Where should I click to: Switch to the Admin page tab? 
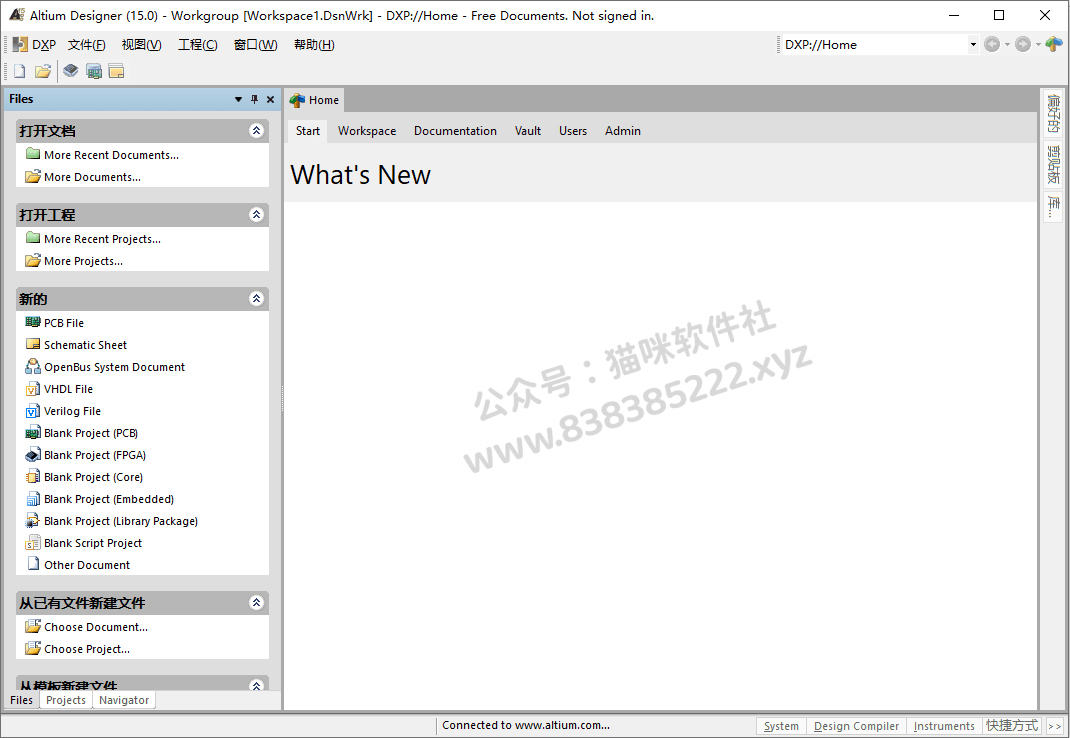pyautogui.click(x=622, y=130)
